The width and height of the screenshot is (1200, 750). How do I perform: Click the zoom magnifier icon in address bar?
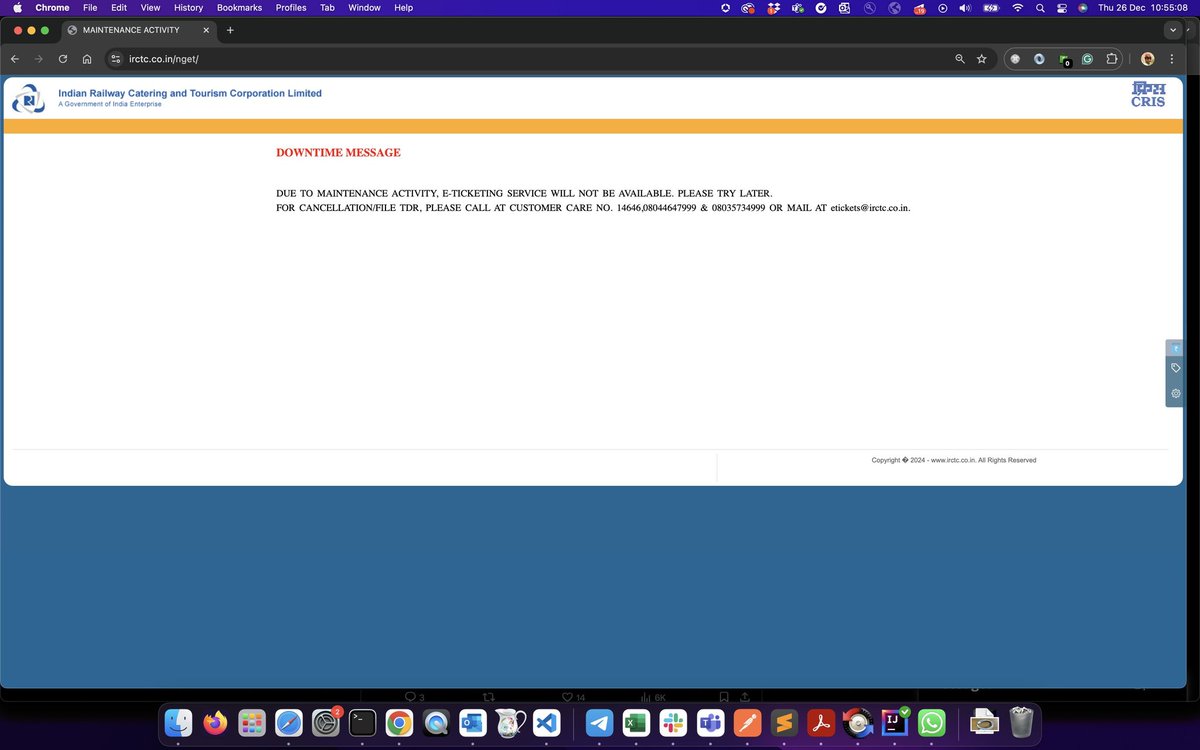(960, 59)
